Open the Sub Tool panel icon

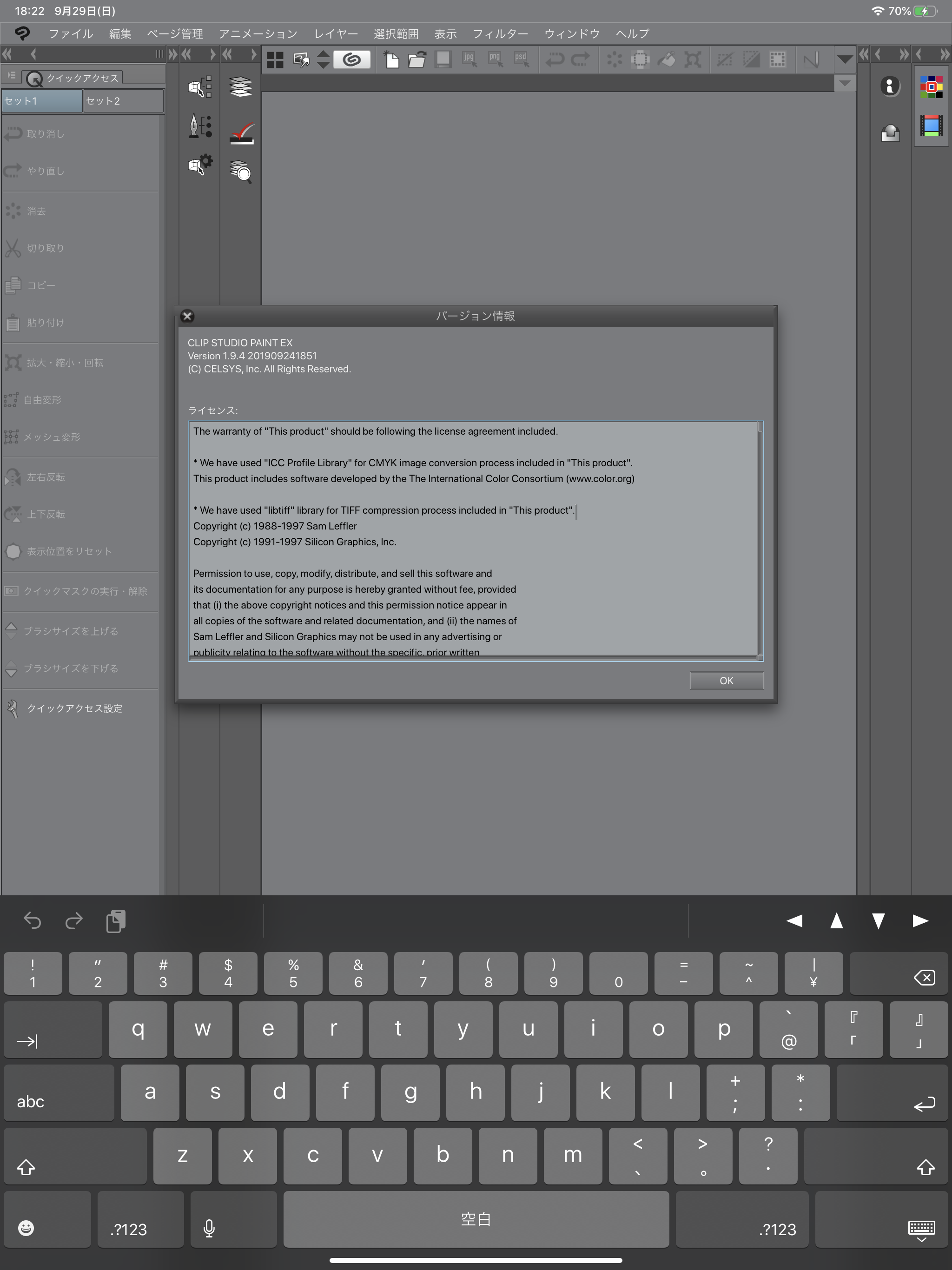click(x=200, y=86)
